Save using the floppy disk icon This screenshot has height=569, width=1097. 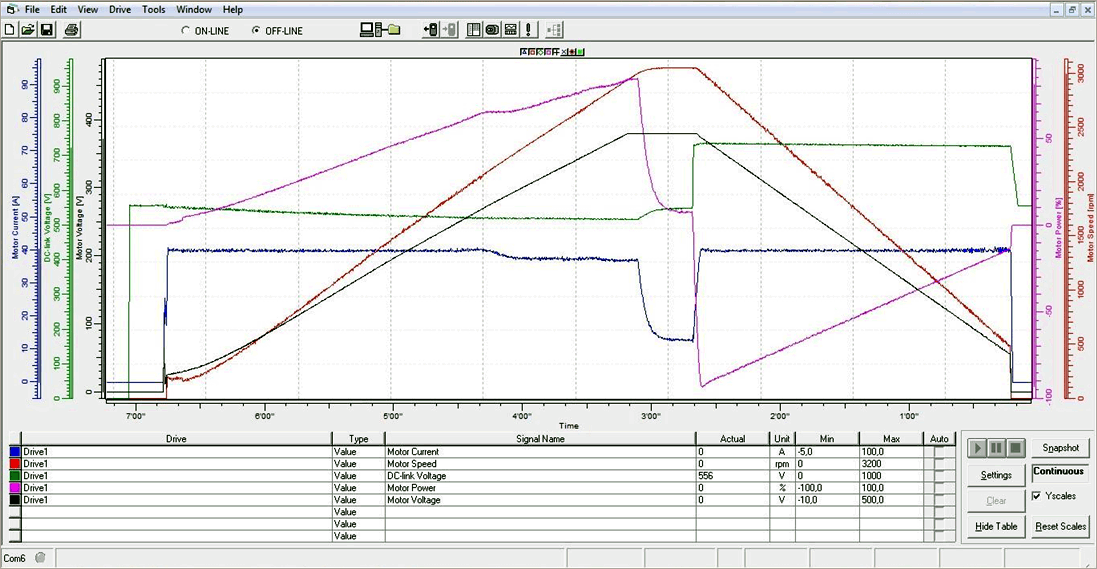47,30
